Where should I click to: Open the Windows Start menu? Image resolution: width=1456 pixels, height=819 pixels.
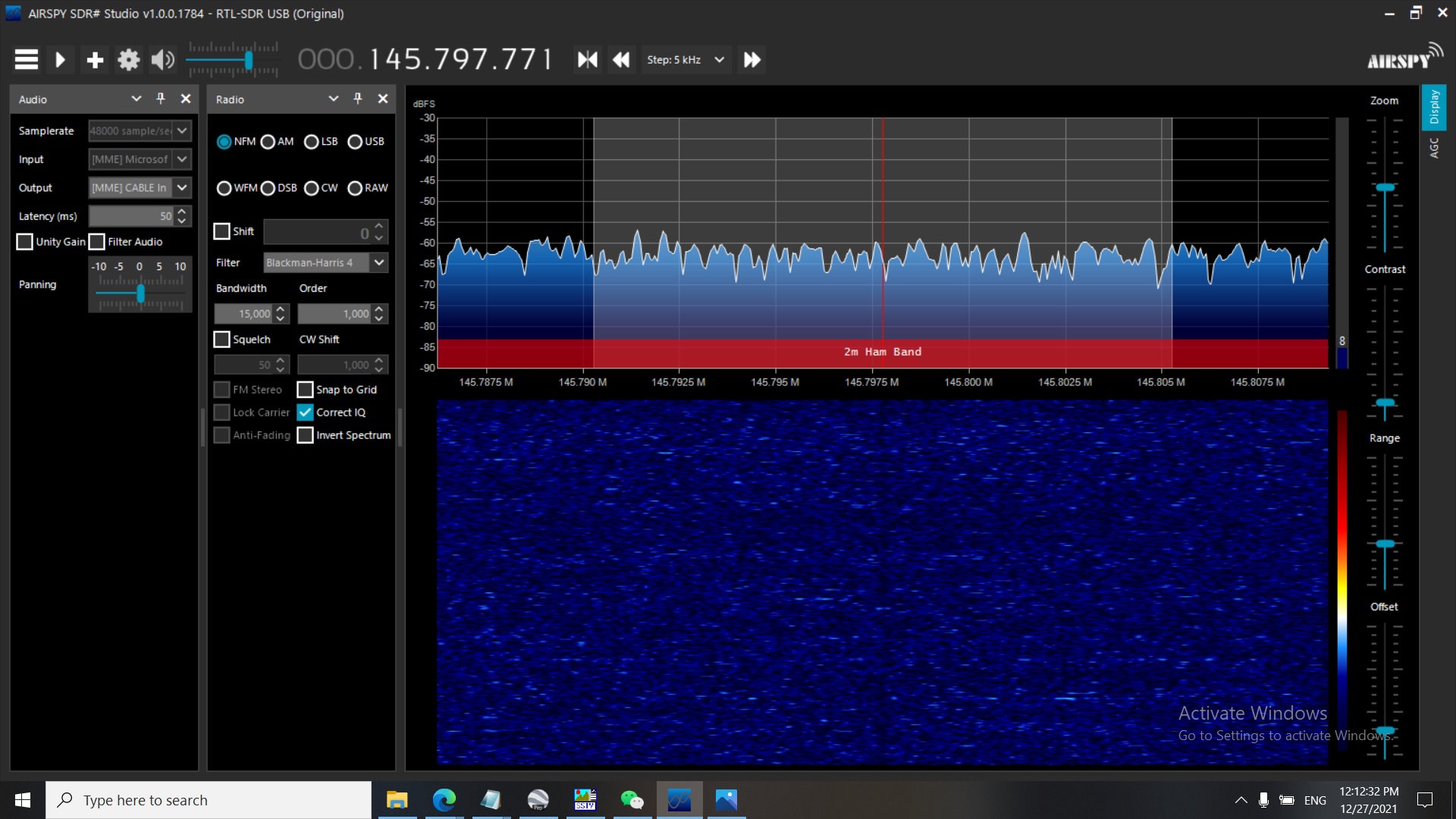23,800
